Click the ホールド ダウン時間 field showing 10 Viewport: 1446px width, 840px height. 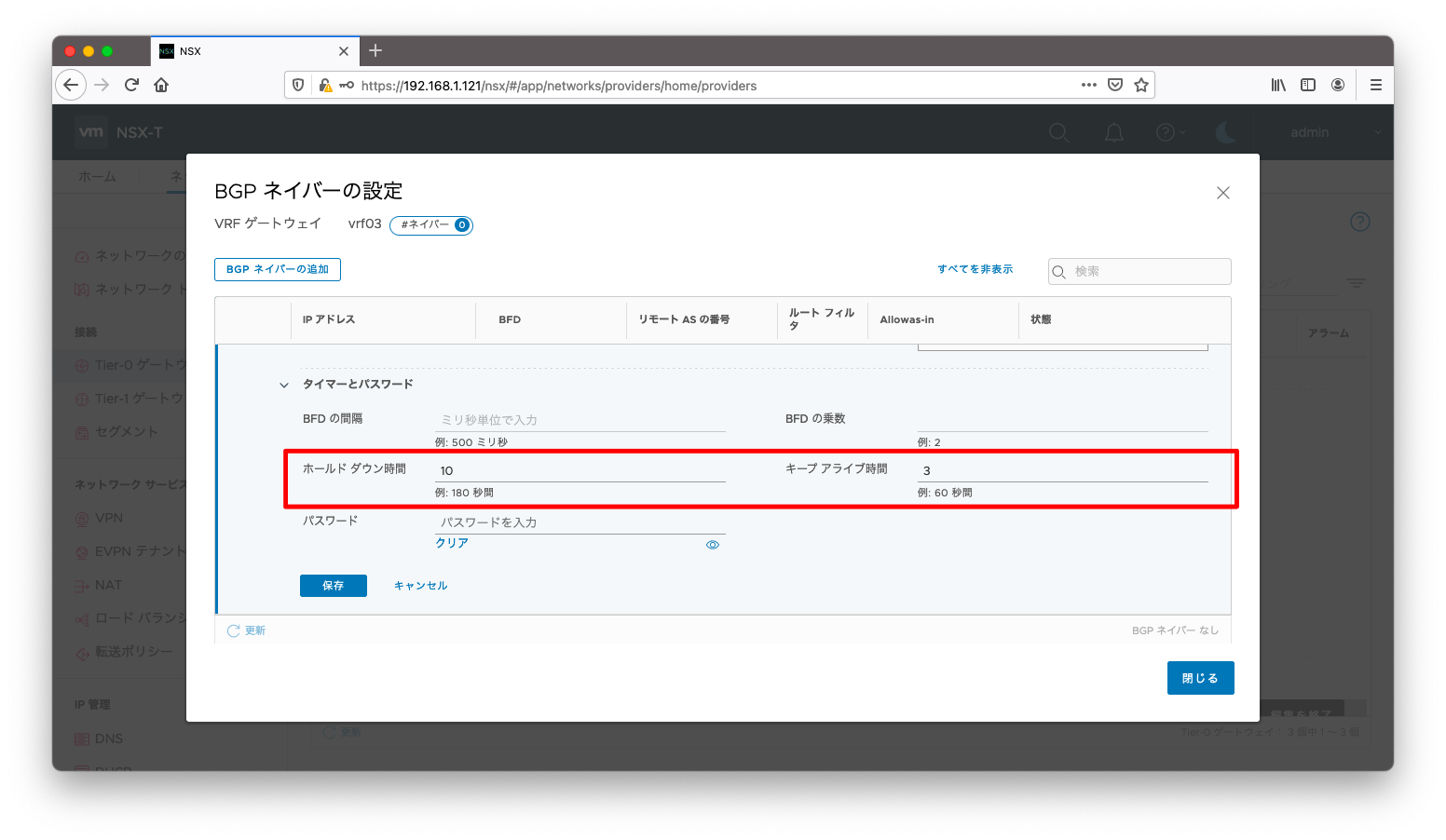tap(580, 470)
